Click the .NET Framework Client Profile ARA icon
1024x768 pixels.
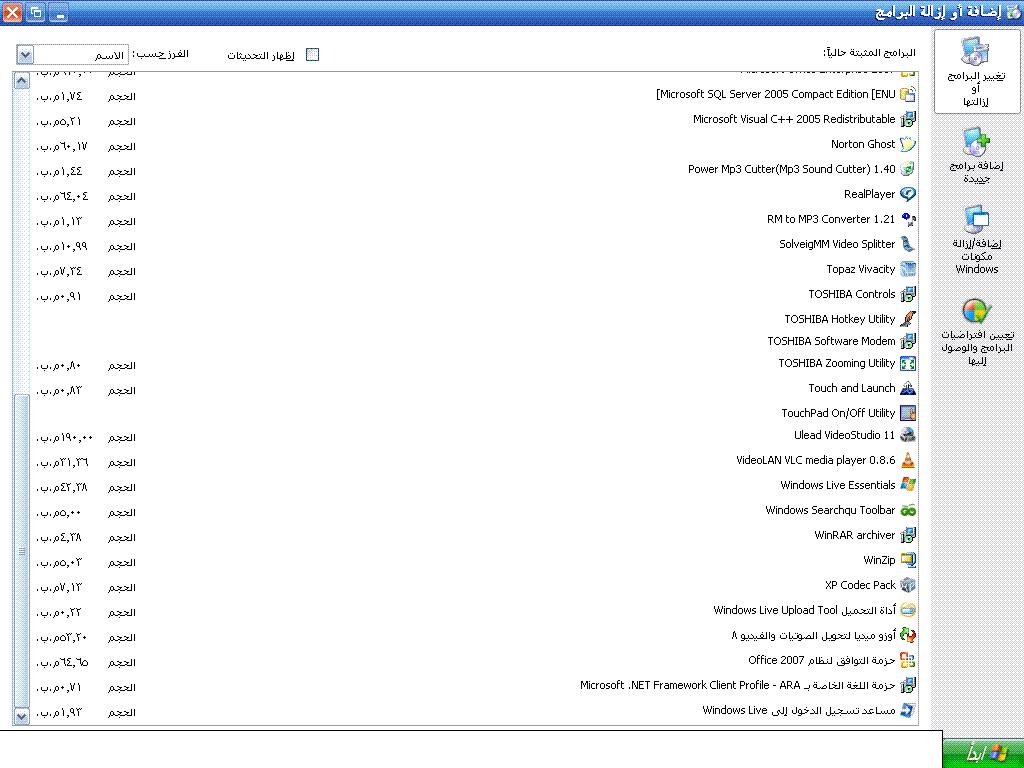[x=908, y=686]
